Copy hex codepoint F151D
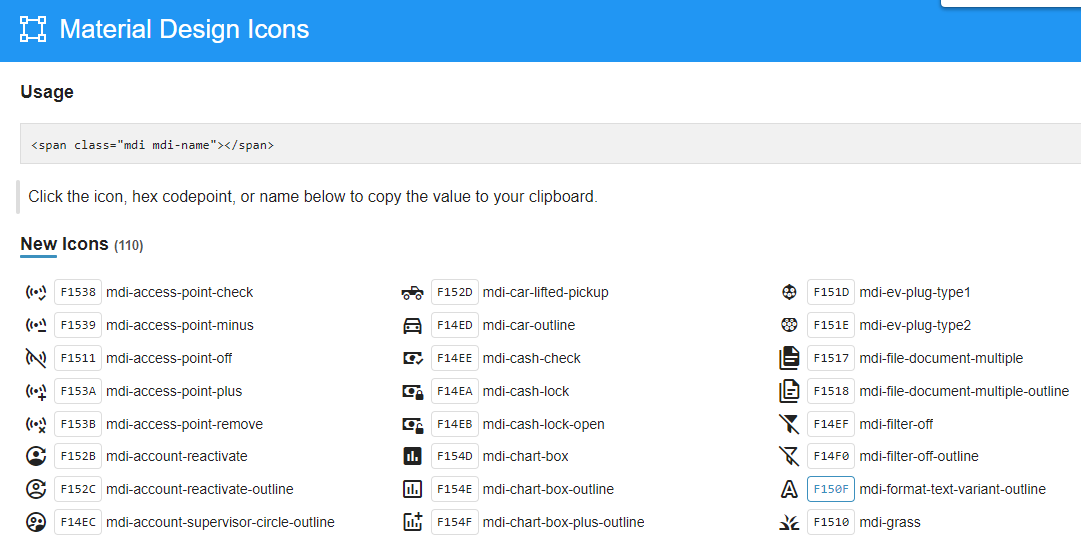1081x539 pixels. (831, 292)
